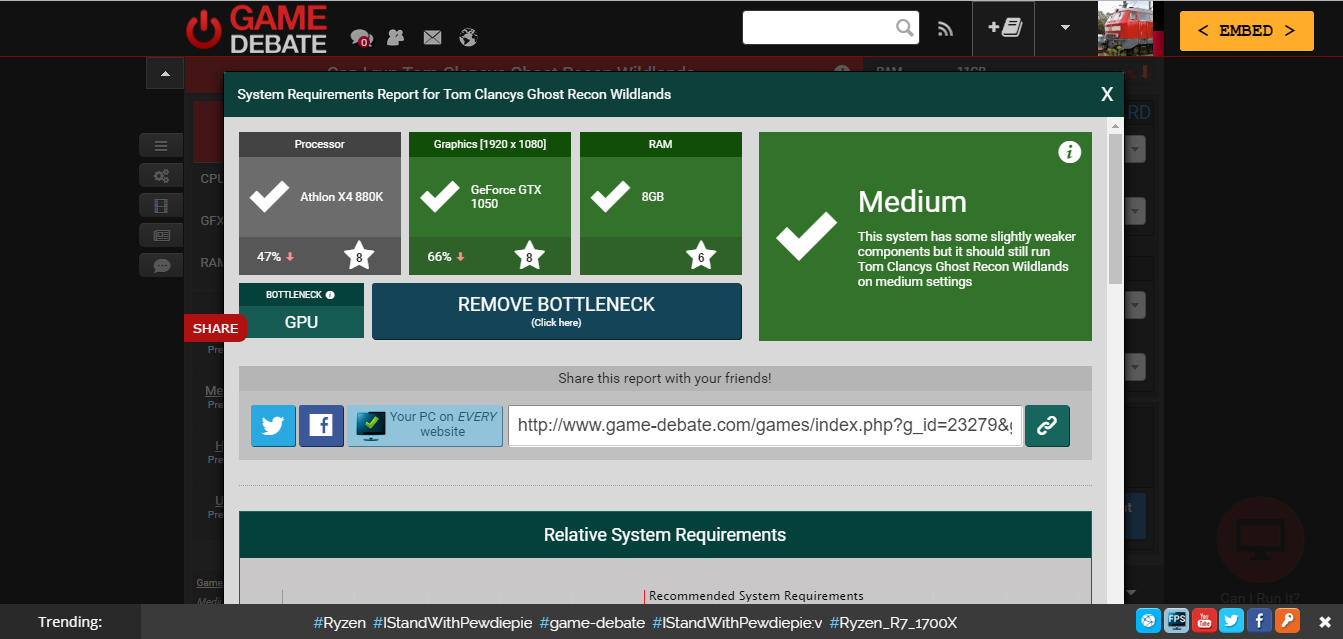
Task: Collapse the sidebar with up arrow
Action: click(x=165, y=73)
